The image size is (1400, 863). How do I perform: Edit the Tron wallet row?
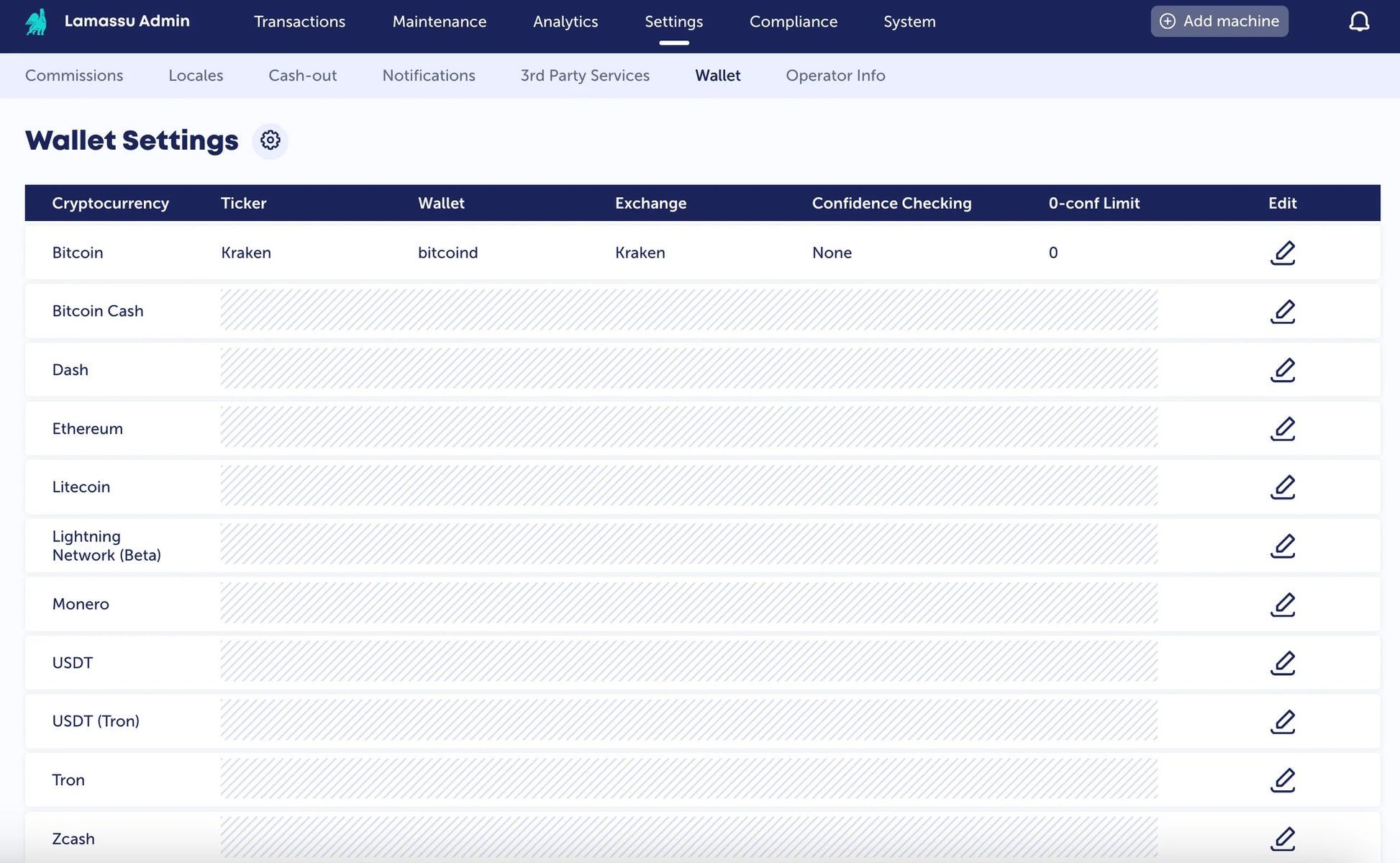click(x=1282, y=780)
